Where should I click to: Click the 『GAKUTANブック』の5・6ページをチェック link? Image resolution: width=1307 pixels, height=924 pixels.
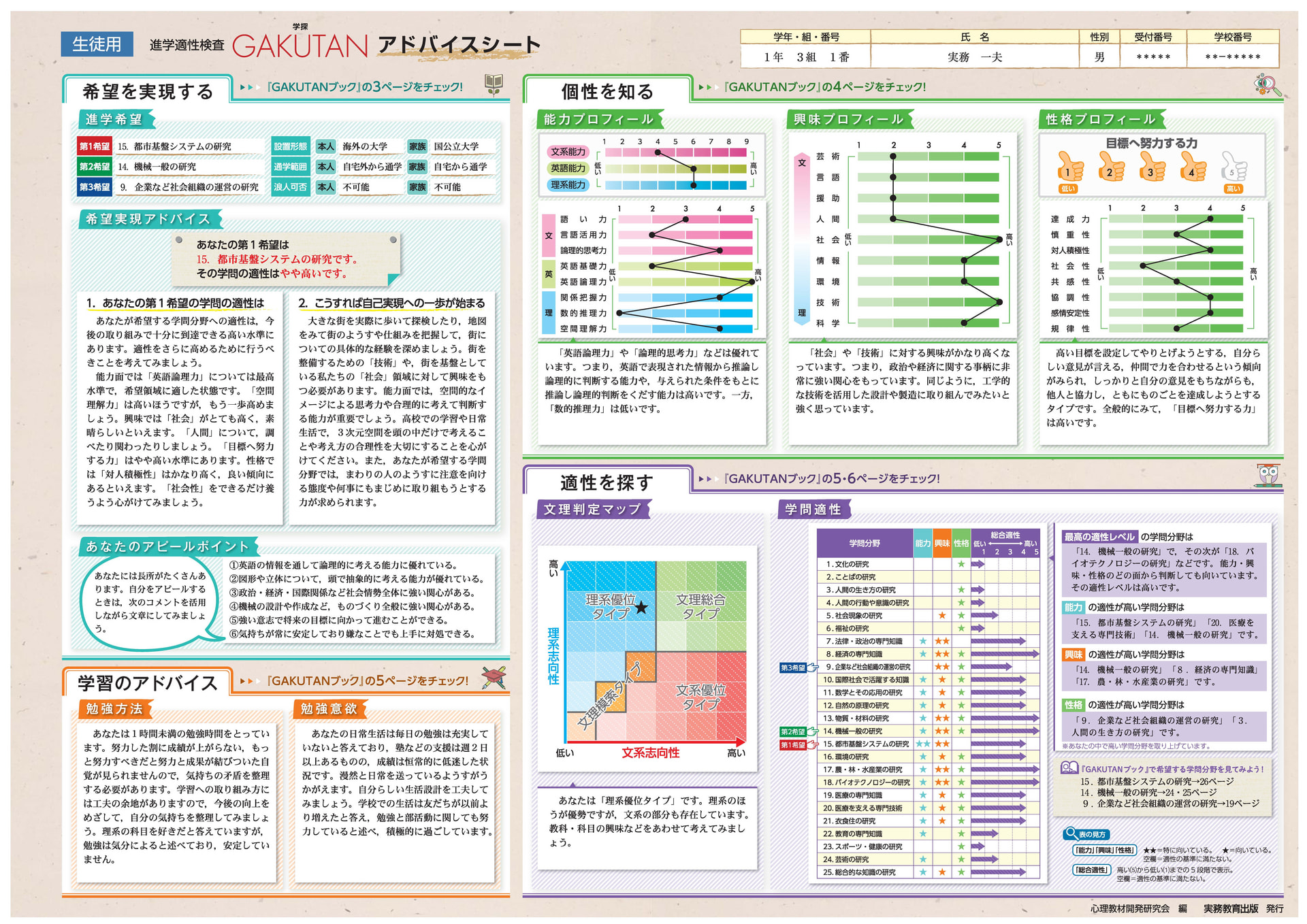832,478
